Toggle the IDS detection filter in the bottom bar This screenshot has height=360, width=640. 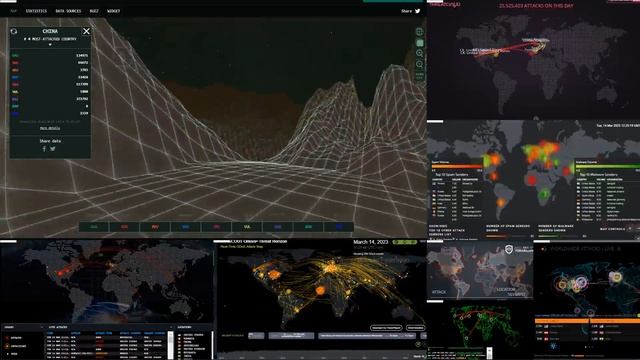(x=216, y=227)
